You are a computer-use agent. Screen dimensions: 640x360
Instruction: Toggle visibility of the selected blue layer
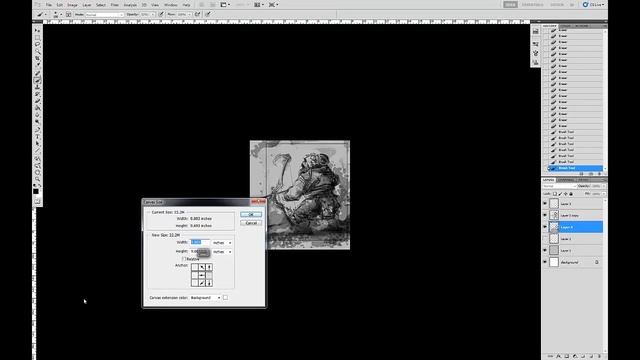tap(545, 227)
